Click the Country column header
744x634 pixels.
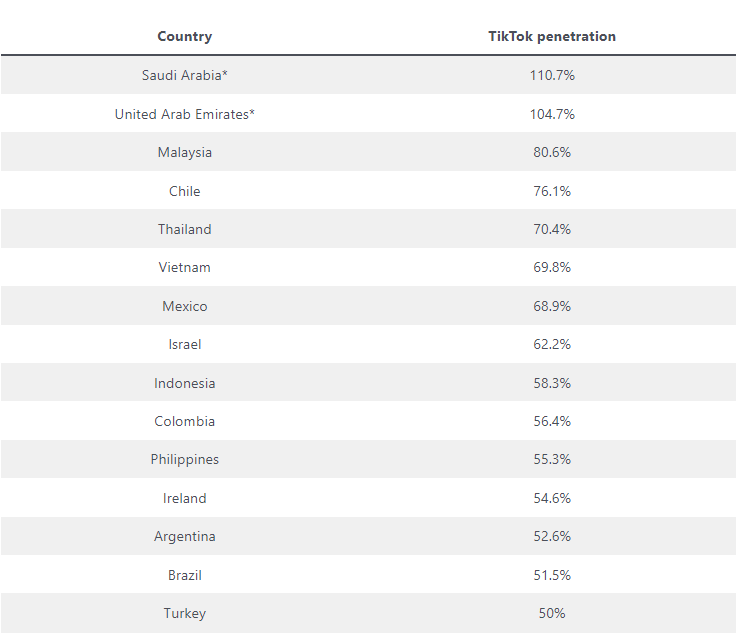185,36
